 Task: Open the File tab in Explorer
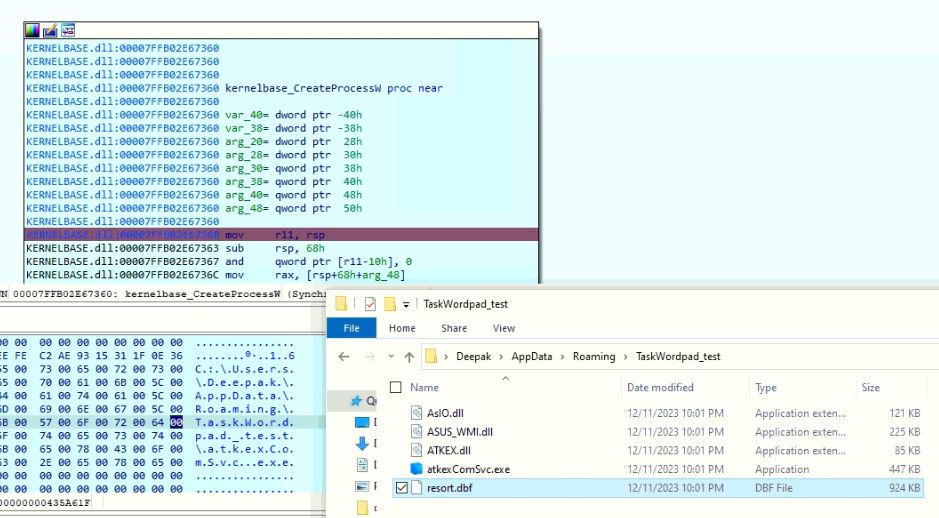[352, 328]
